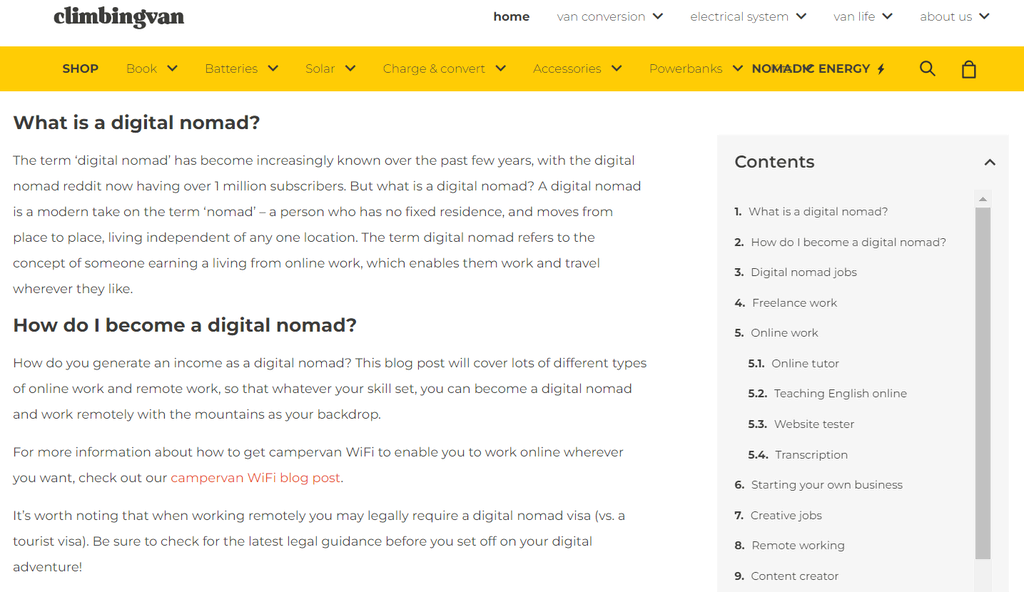The image size is (1024, 592).
Task: Expand the electrical system menu
Action: [748, 16]
